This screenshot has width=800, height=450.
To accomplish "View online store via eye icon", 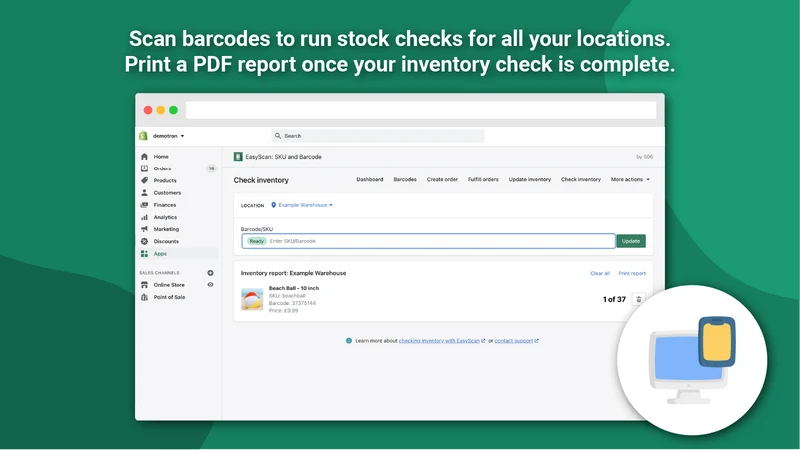I will click(210, 285).
